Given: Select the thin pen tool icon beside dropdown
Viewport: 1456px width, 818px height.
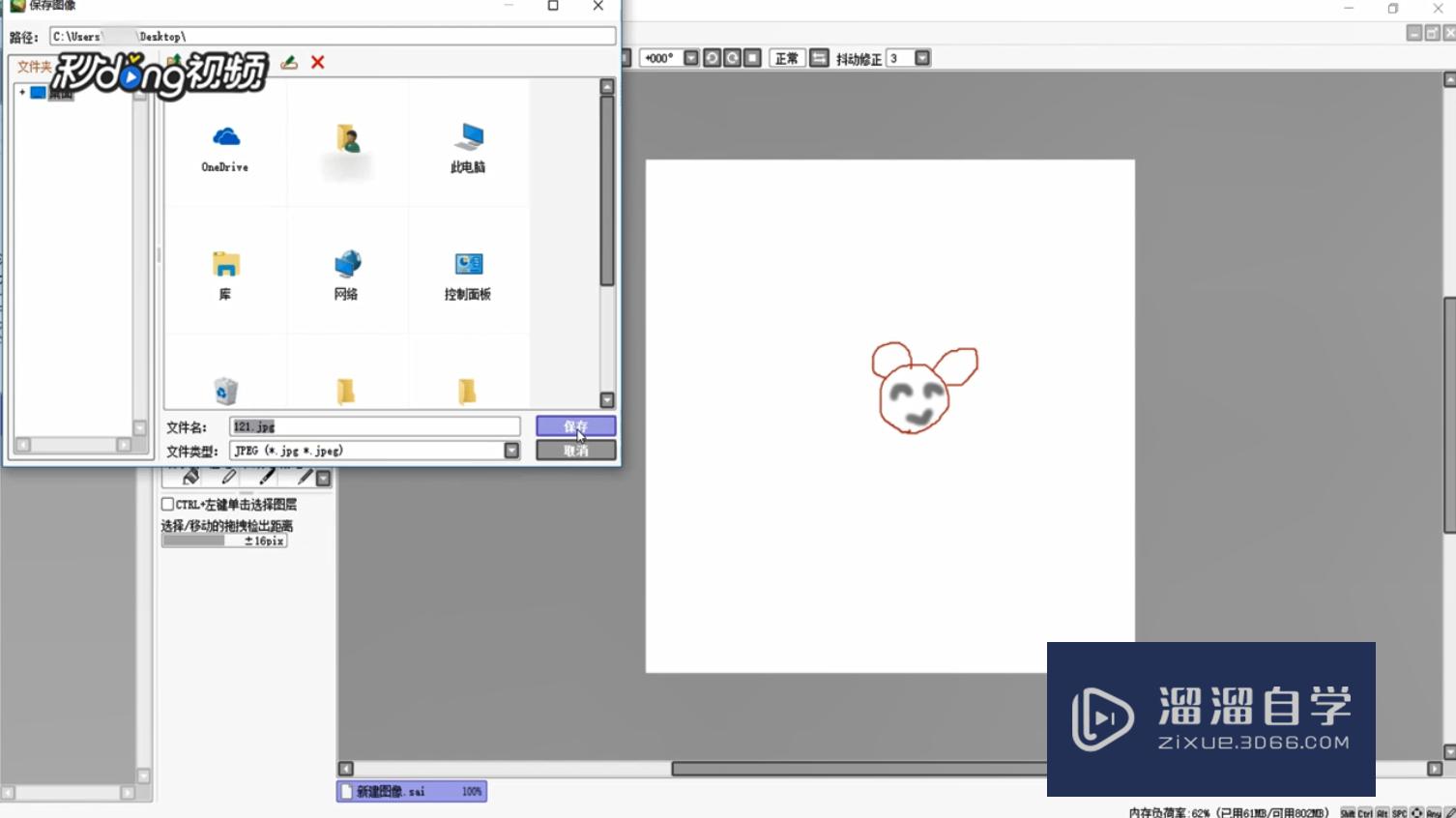Looking at the screenshot, I should (x=305, y=477).
